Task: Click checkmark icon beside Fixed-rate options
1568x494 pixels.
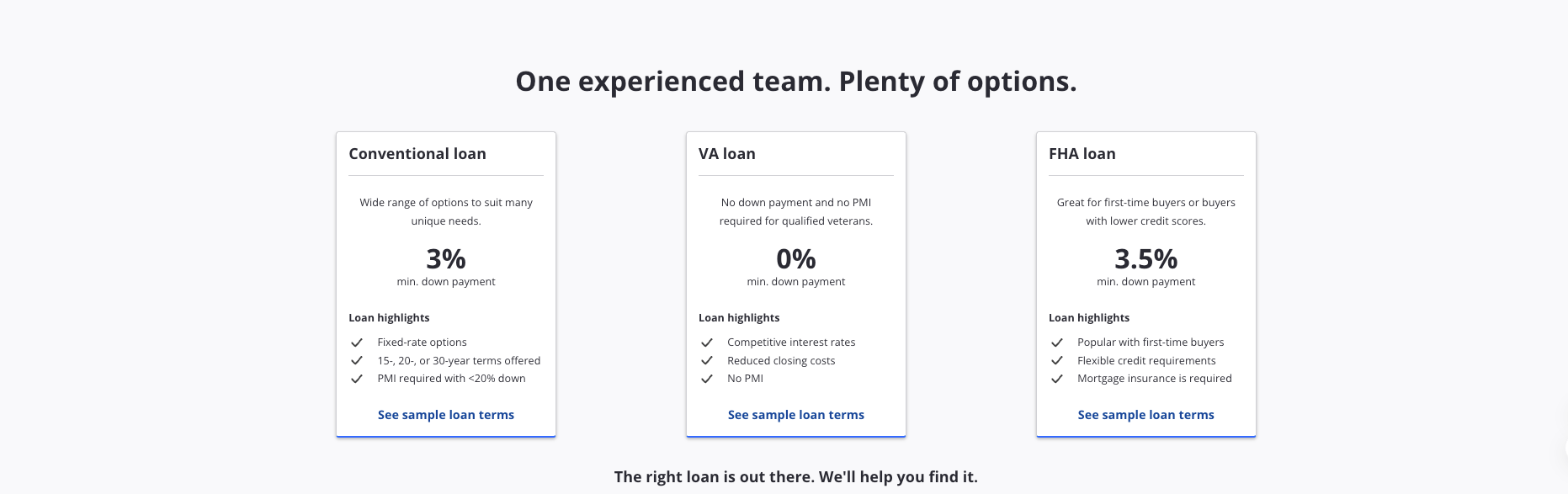Action: 357,343
